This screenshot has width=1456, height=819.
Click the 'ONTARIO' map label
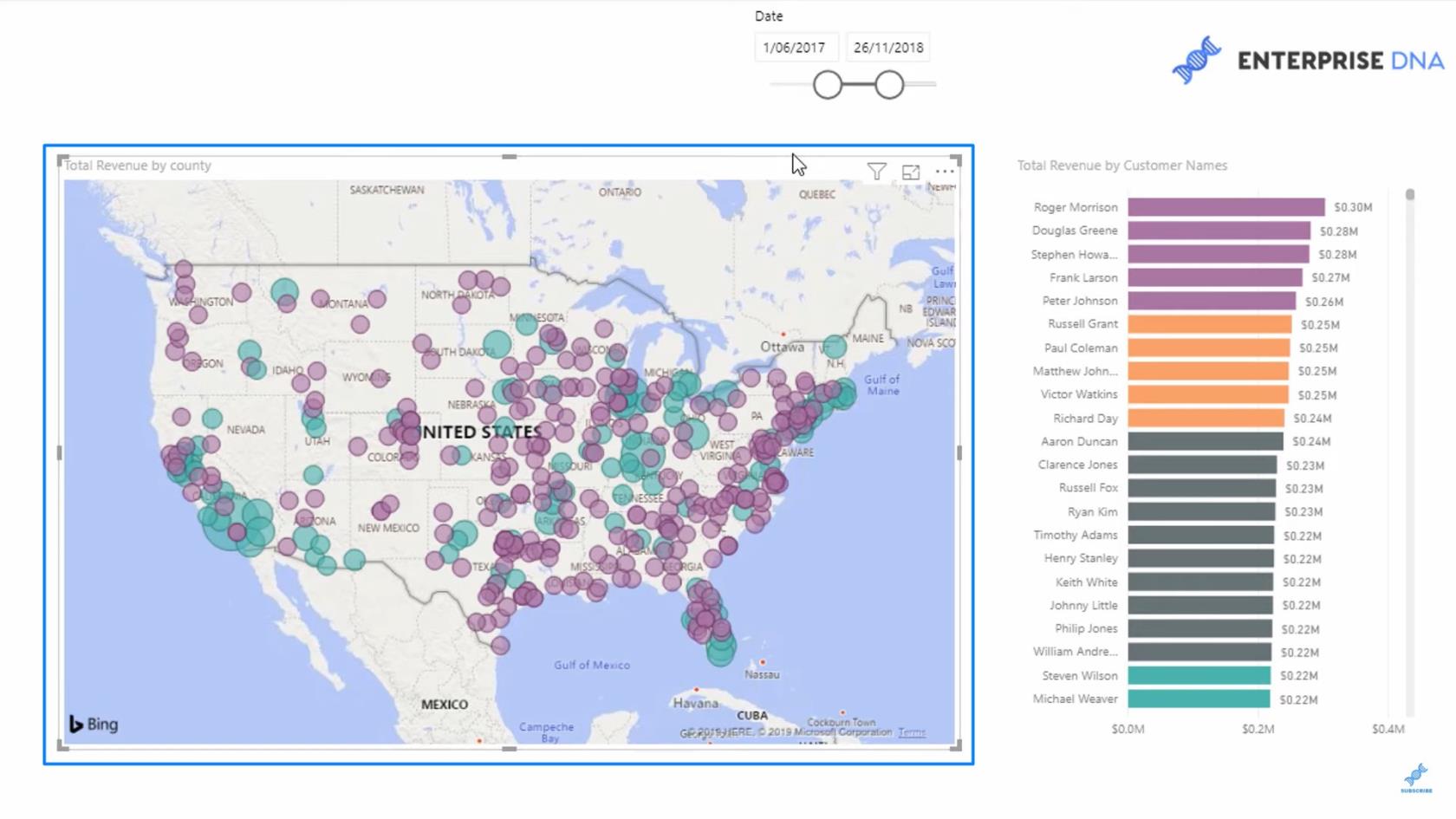(x=620, y=192)
